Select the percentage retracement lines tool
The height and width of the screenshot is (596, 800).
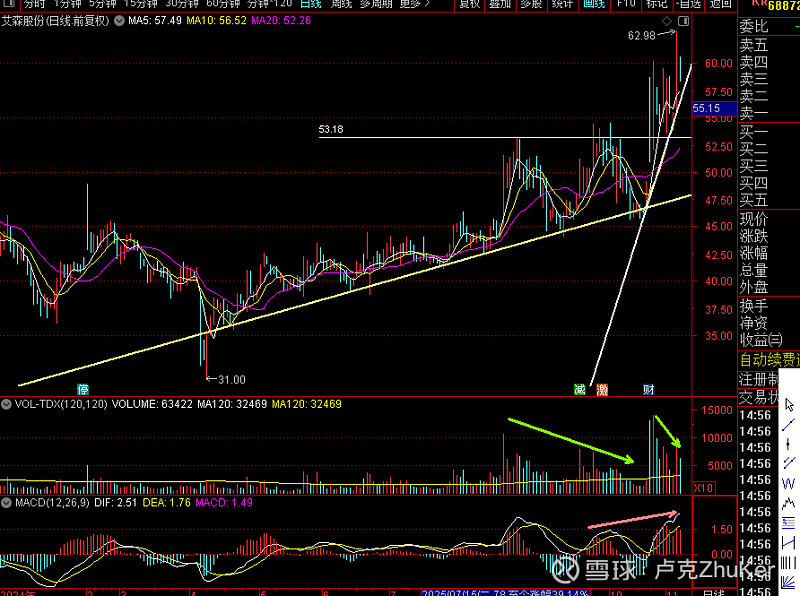click(789, 523)
